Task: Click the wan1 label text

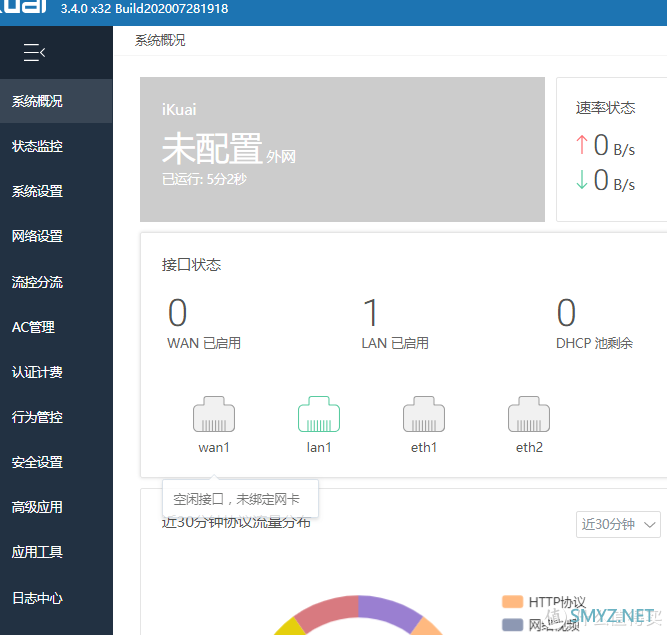Action: 214,447
